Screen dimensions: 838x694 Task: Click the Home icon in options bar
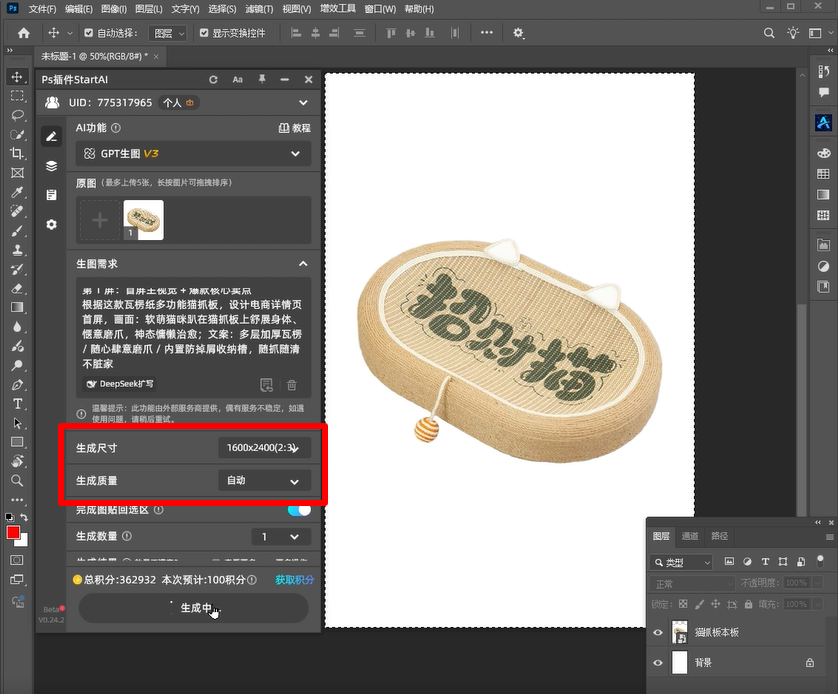click(24, 33)
